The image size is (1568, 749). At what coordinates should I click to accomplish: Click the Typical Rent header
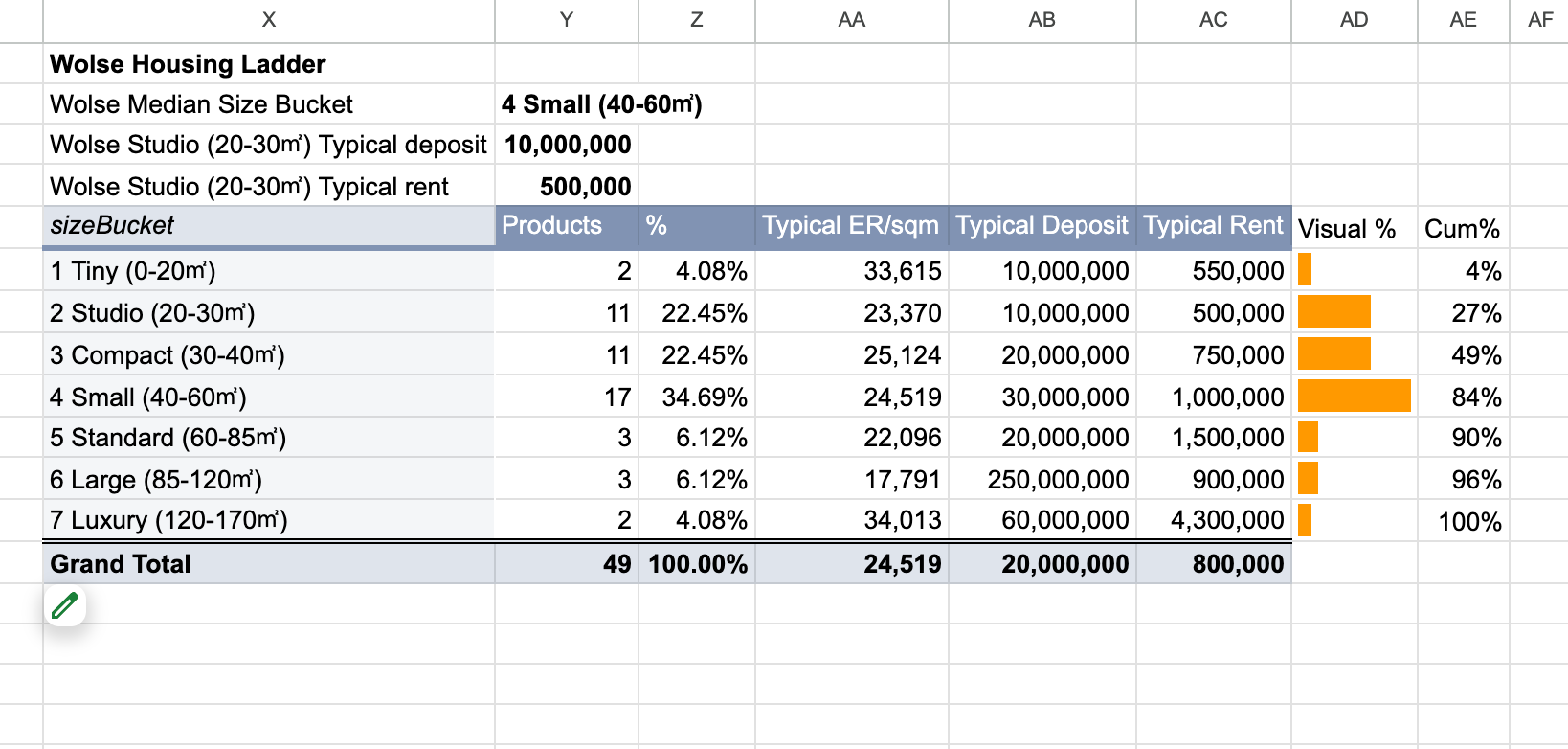[1214, 226]
